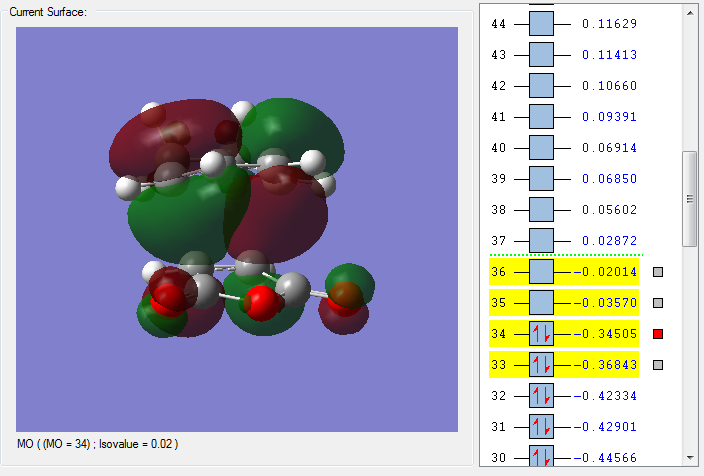Click energy value -0.34505
The image size is (704, 476).
(605, 334)
